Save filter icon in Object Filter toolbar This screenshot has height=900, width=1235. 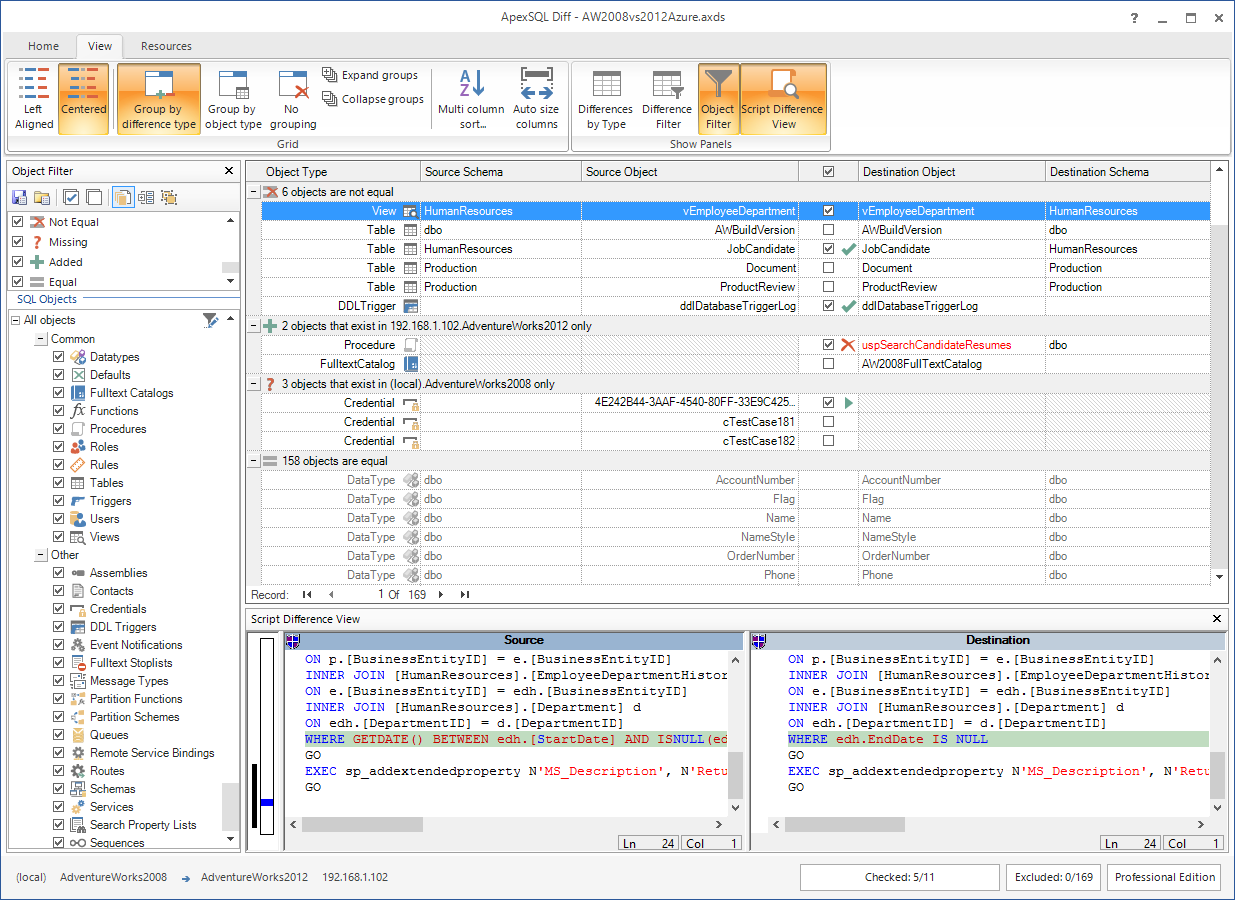(19, 197)
